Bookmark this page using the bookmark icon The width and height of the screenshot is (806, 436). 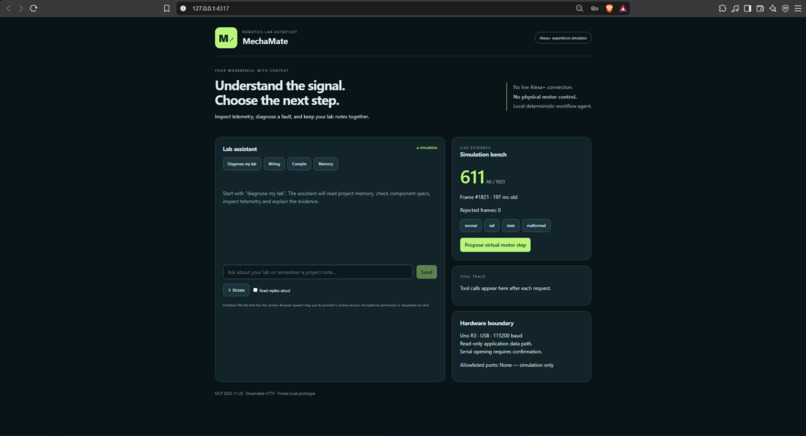pos(167,8)
